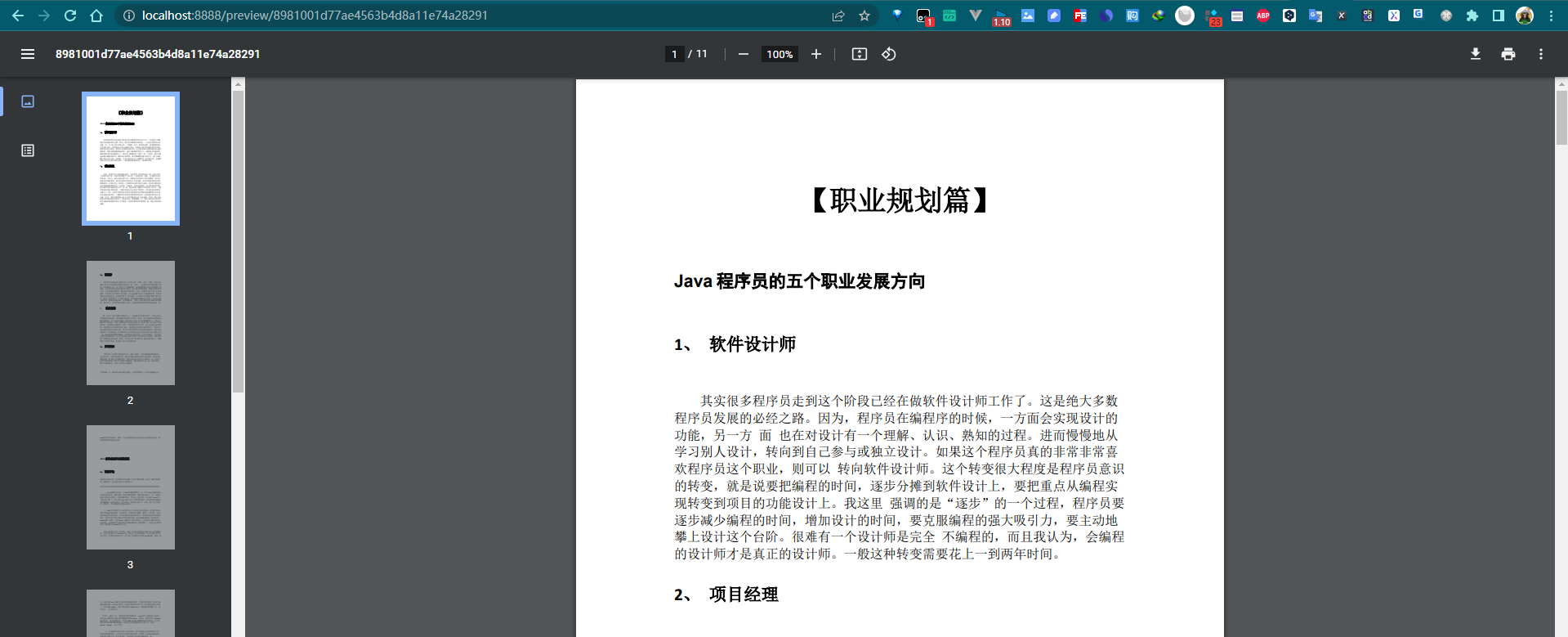The width and height of the screenshot is (1568, 637).
Task: Click heading Java 程序员的五个职业发展方向
Action: (x=799, y=281)
